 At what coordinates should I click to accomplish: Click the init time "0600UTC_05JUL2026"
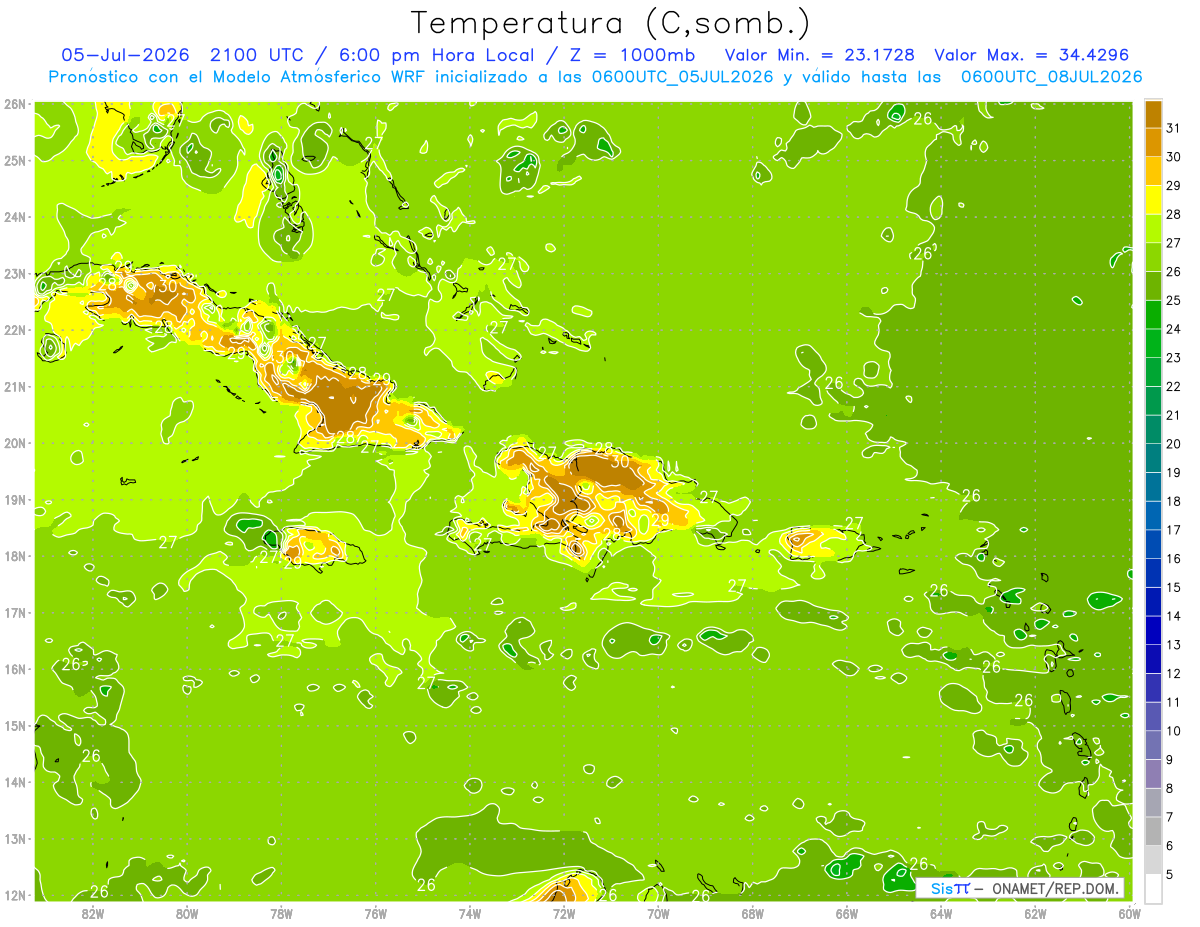point(681,77)
